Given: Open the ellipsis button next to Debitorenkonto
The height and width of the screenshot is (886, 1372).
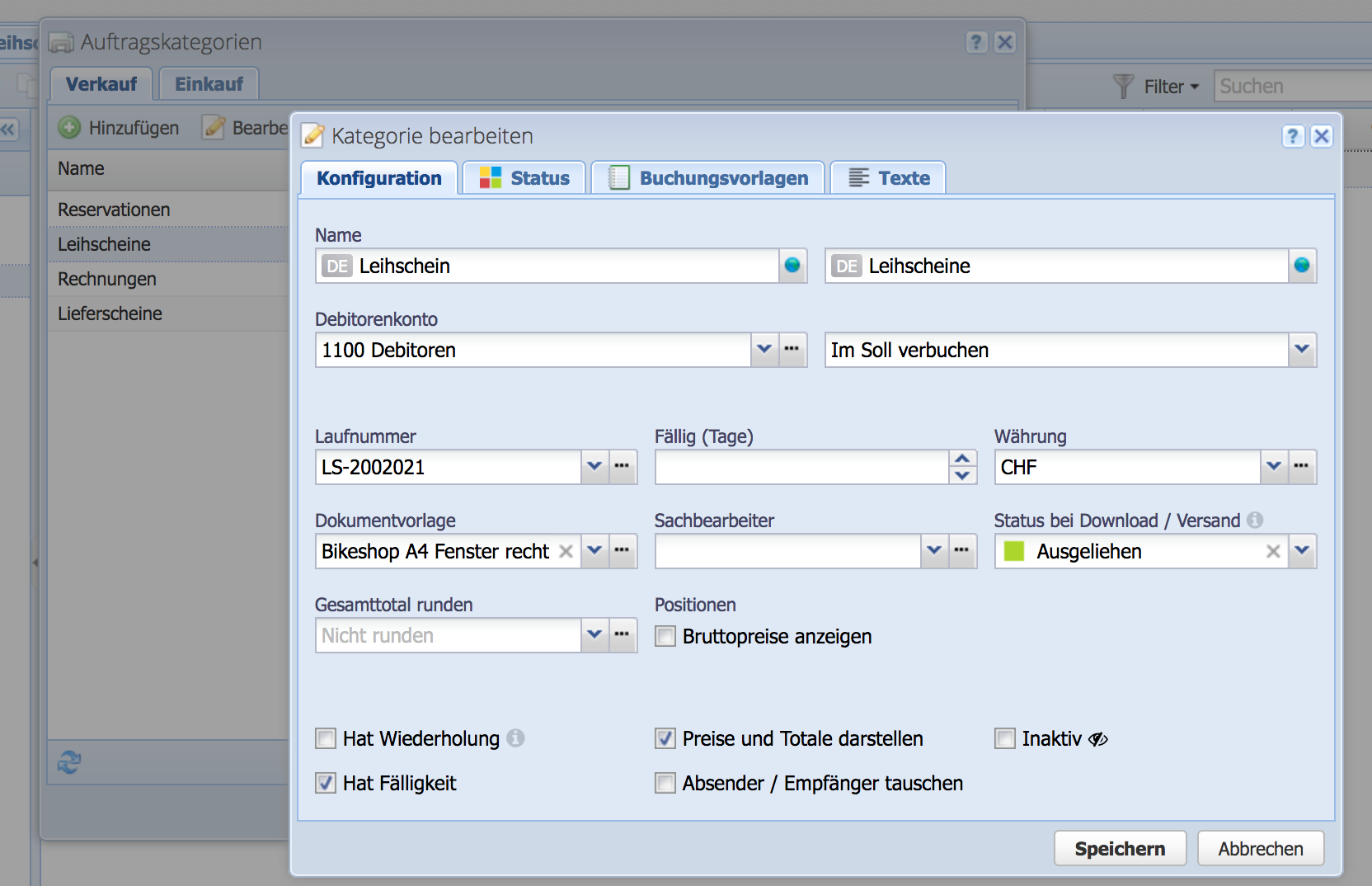Looking at the screenshot, I should pos(792,350).
